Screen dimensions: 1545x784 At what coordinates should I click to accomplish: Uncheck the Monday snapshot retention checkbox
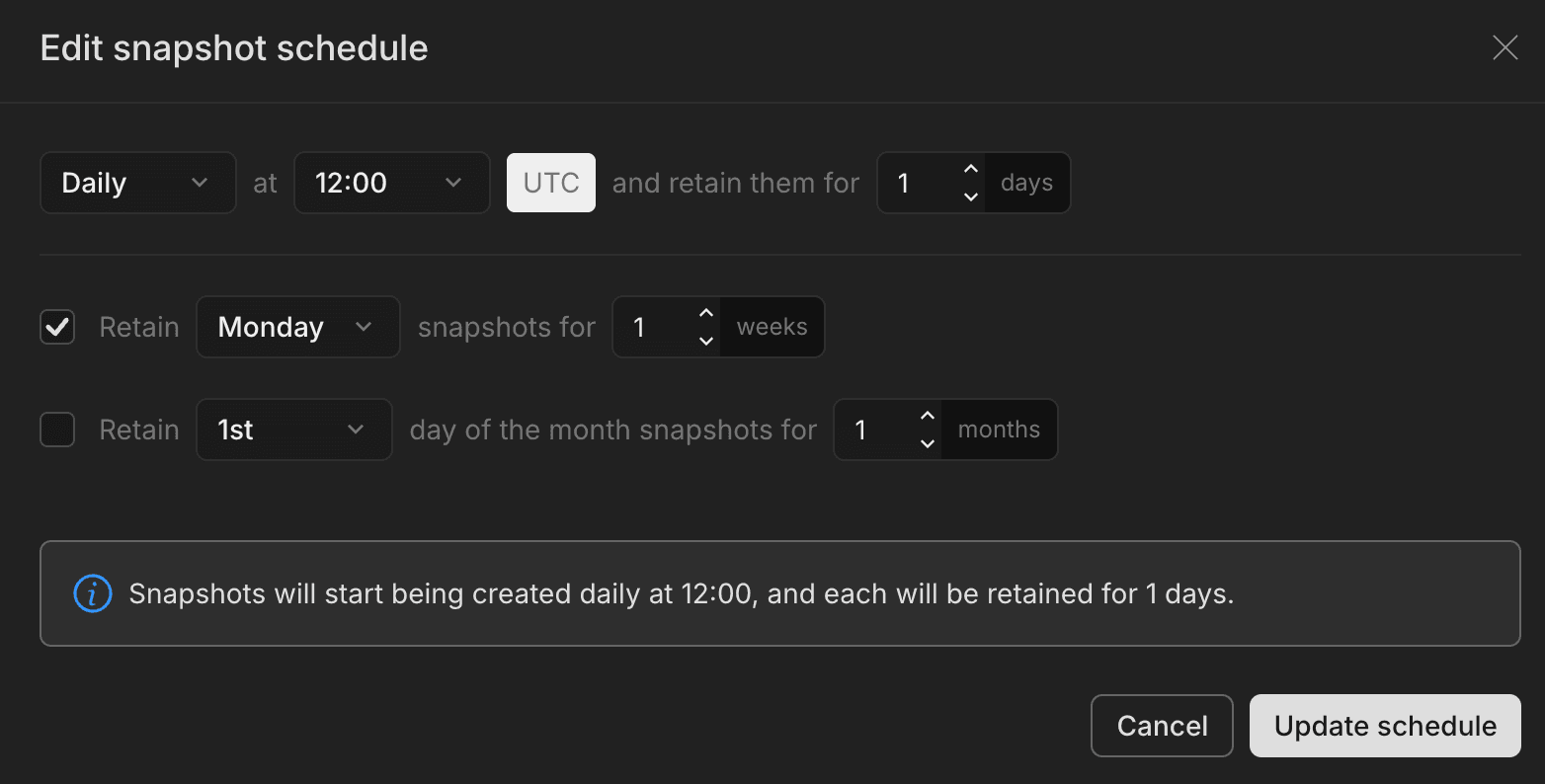point(56,327)
